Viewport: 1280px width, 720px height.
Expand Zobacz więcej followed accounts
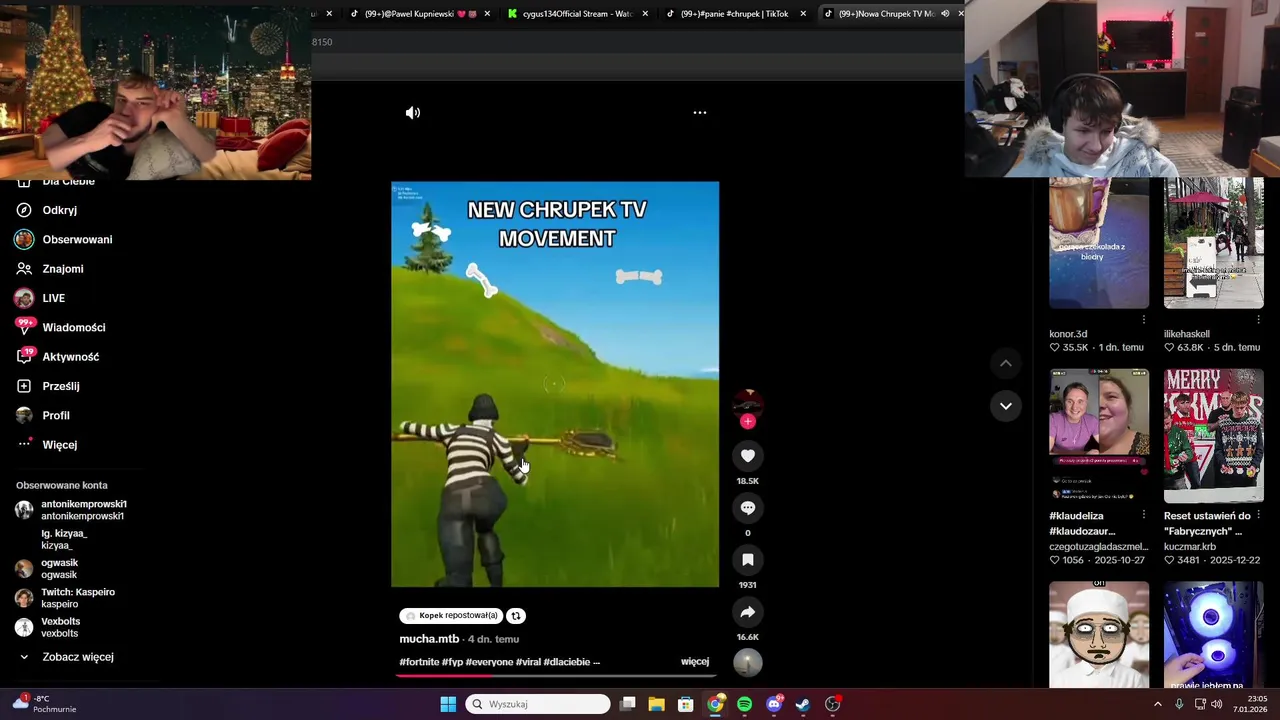click(78, 657)
